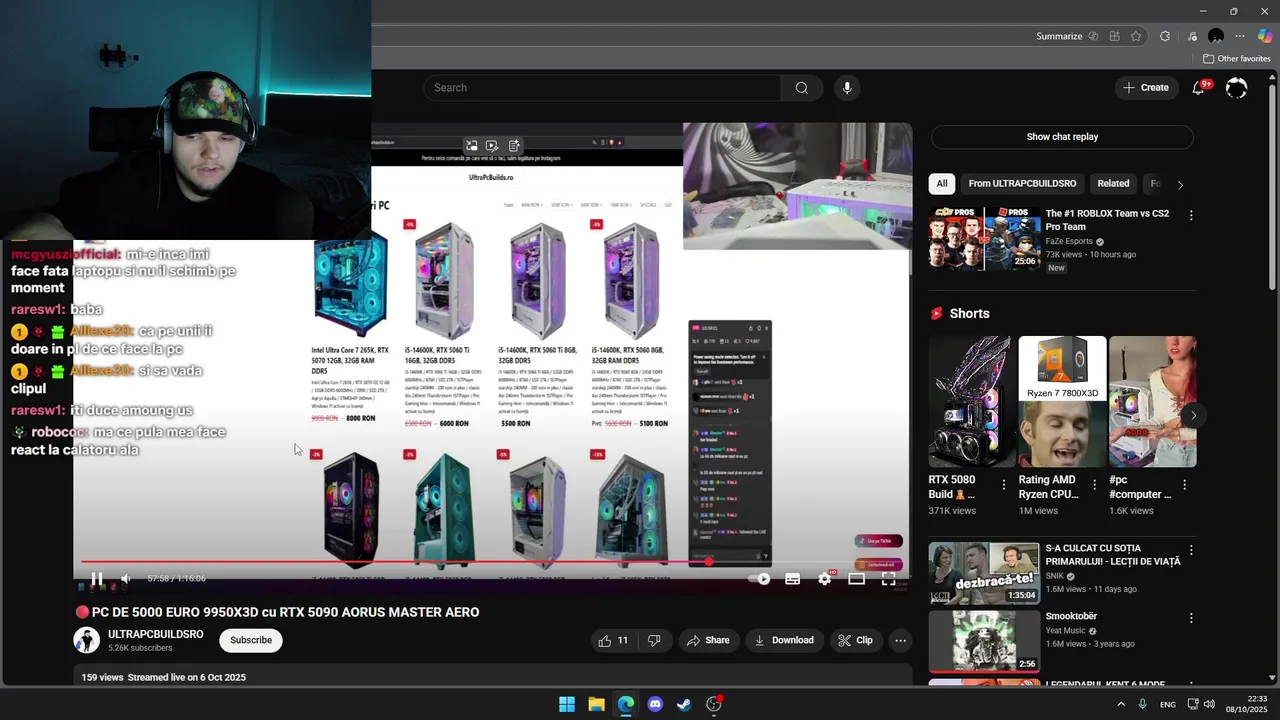Switch to theater mode
Screen dimensions: 1280x720
pyautogui.click(x=856, y=578)
